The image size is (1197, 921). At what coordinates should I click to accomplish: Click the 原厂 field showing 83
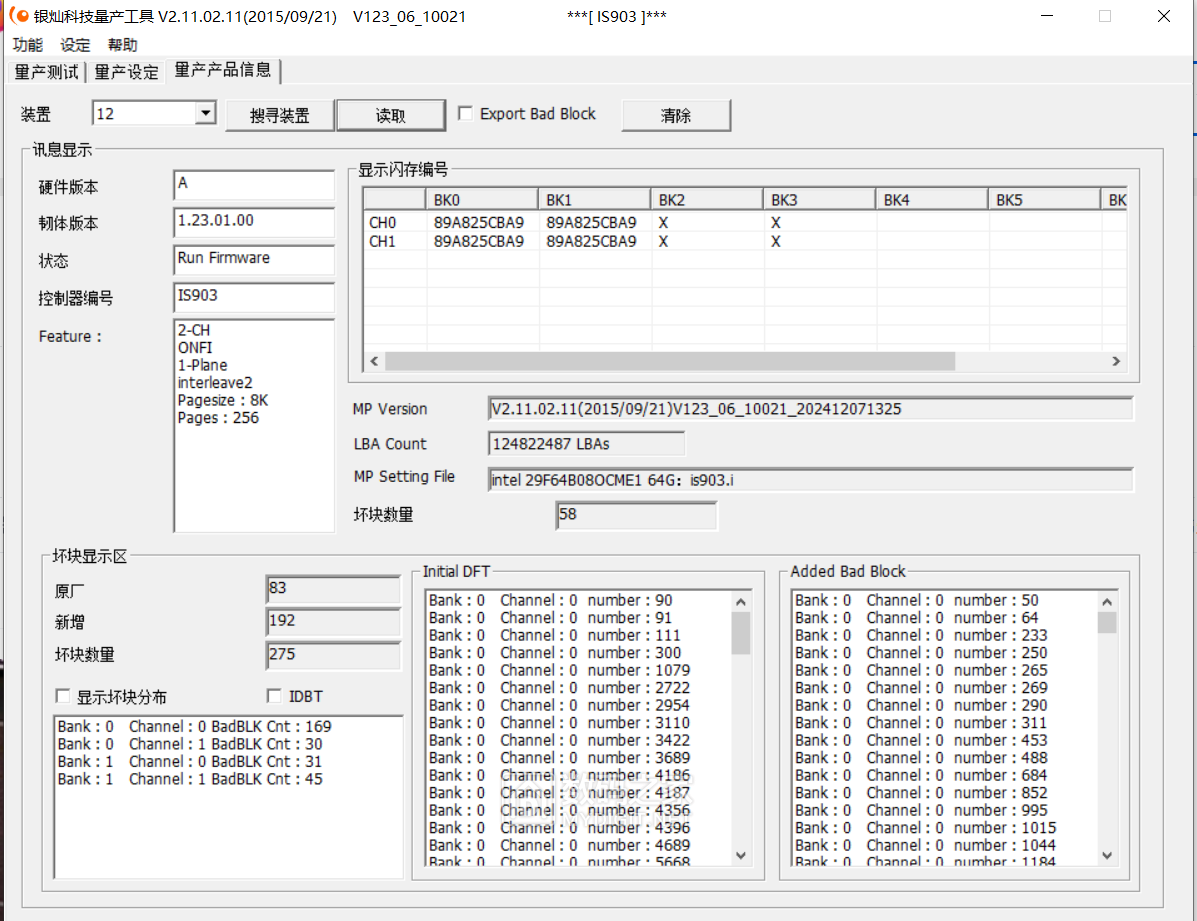click(x=334, y=589)
